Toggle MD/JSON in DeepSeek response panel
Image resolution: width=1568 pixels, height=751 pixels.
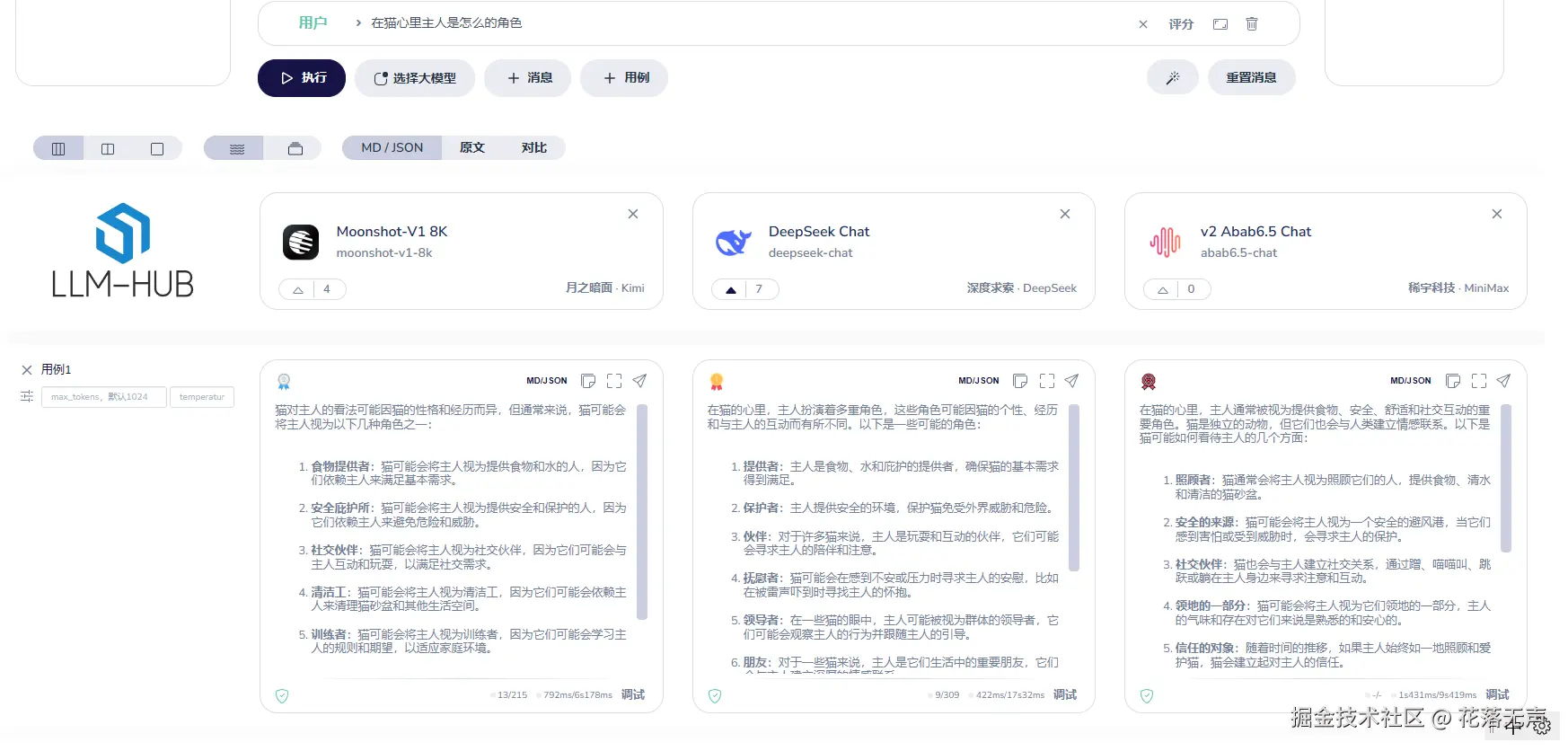[x=979, y=381]
